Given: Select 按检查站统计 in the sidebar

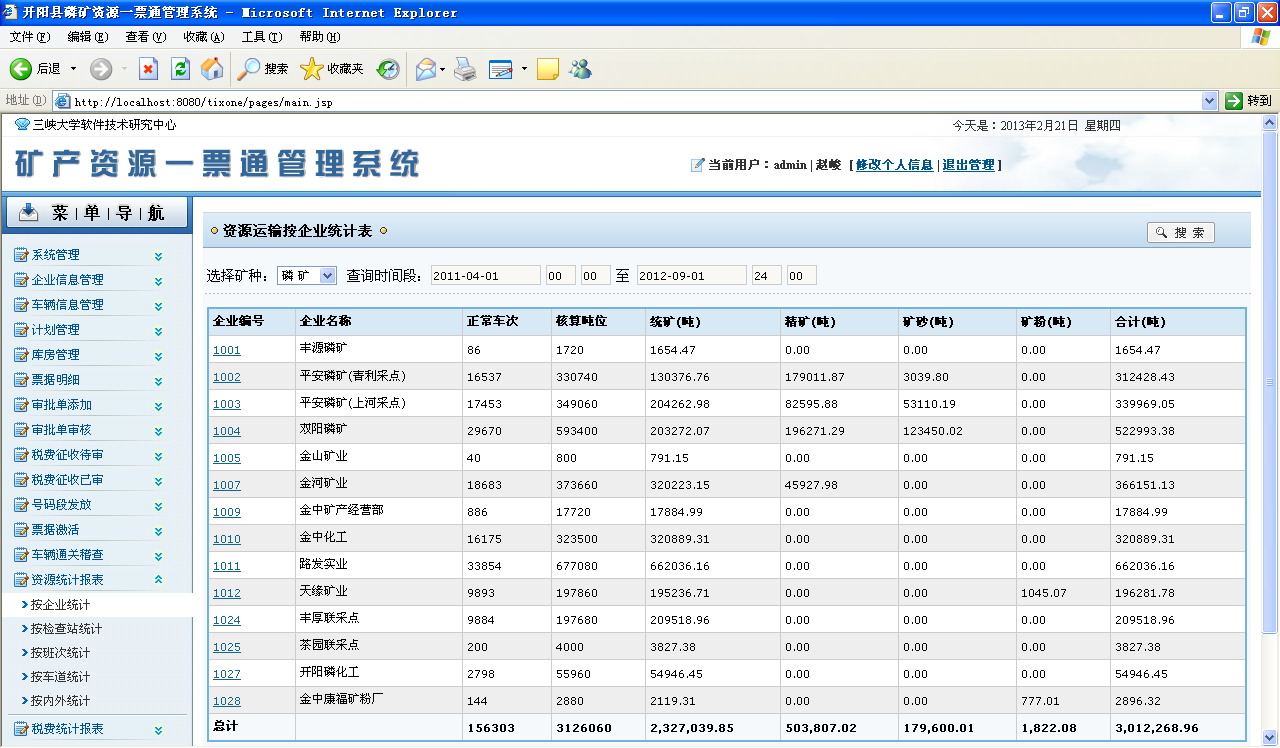Looking at the screenshot, I should pos(66,629).
